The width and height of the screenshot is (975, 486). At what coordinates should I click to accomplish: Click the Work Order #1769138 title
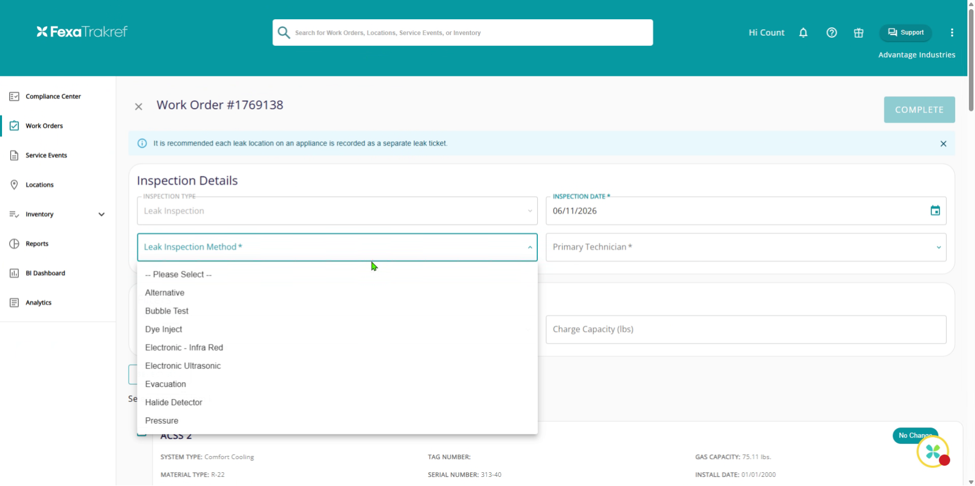click(219, 105)
